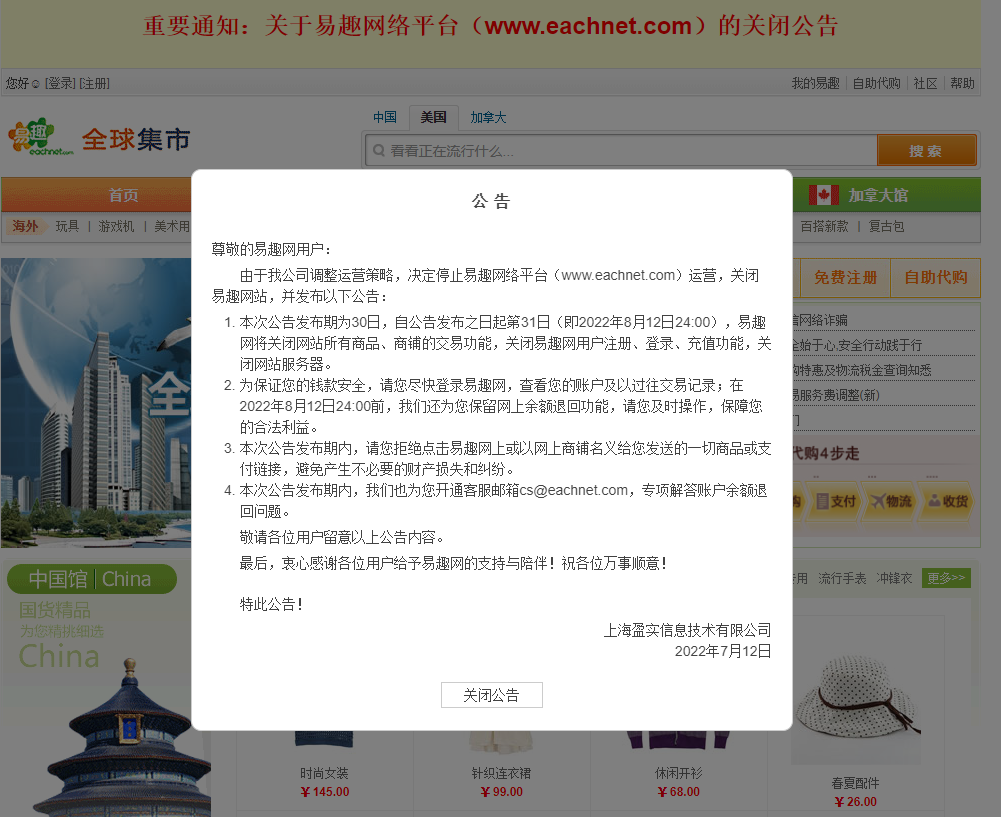Click the 注册 link
This screenshot has width=1001, height=817.
click(x=94, y=84)
